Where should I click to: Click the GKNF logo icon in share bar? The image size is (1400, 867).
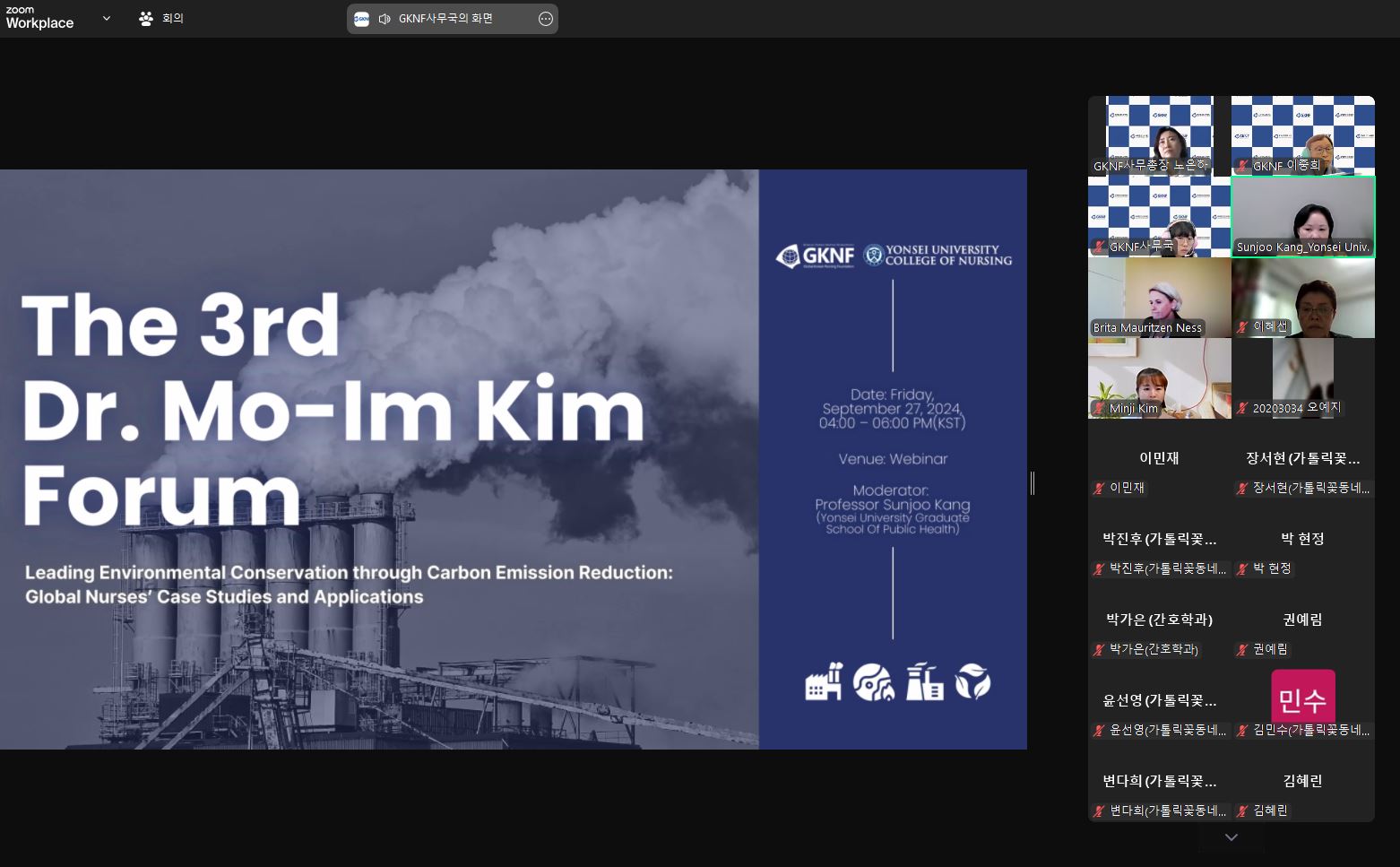point(361,19)
